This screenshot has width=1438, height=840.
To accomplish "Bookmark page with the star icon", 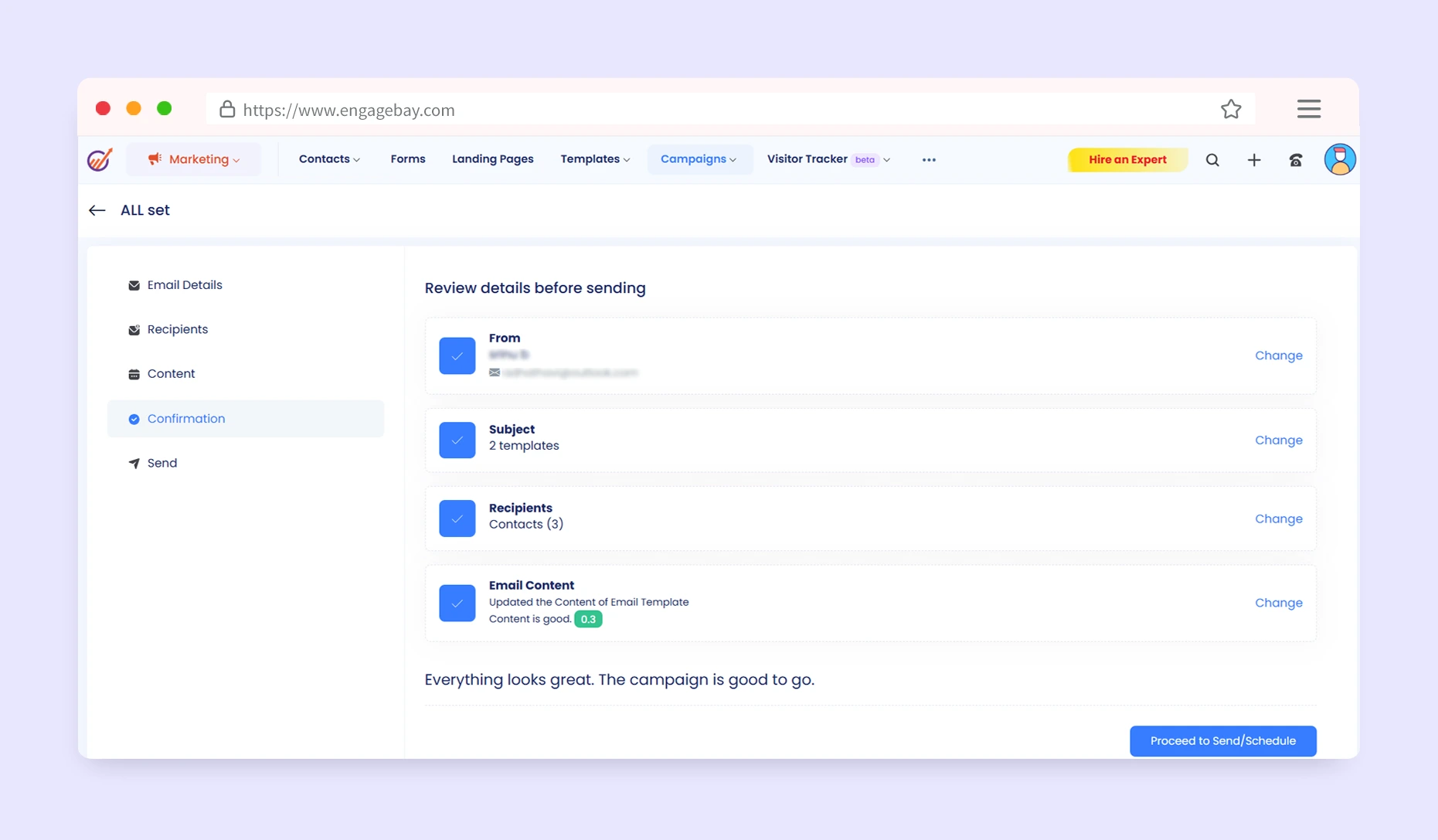I will (1231, 109).
